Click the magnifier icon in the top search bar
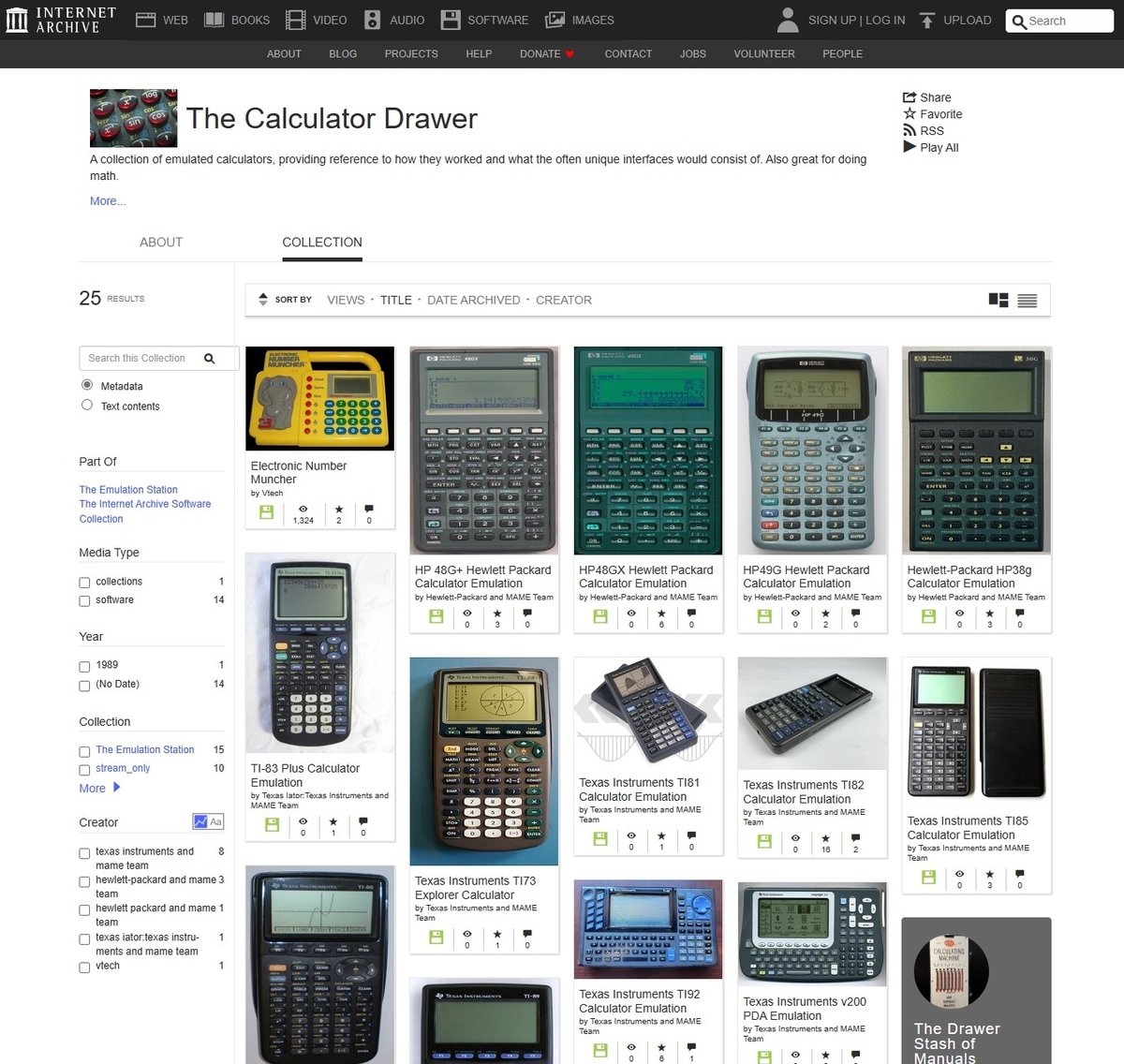Viewport: 1124px width, 1064px height. (1019, 21)
